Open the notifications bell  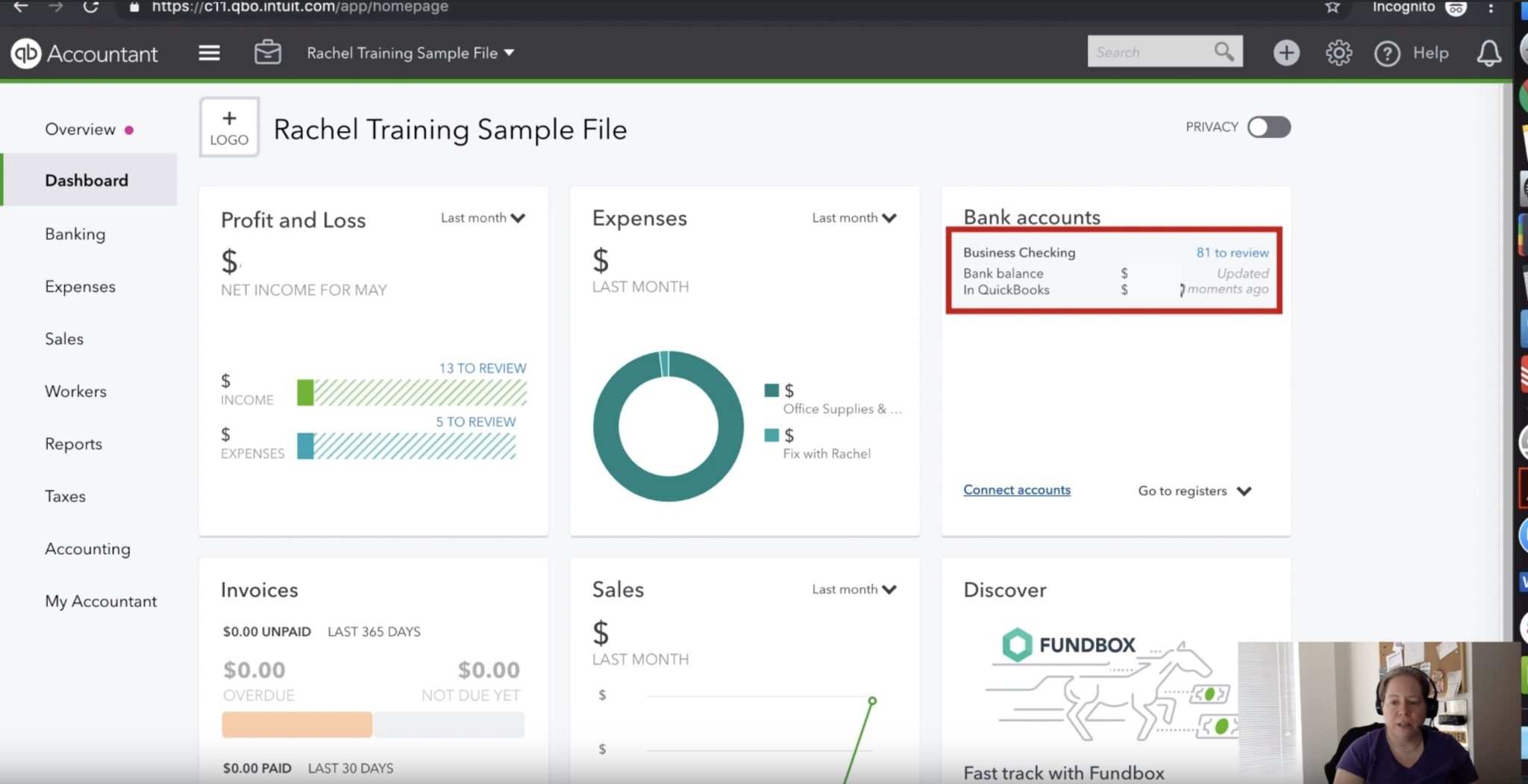1488,53
